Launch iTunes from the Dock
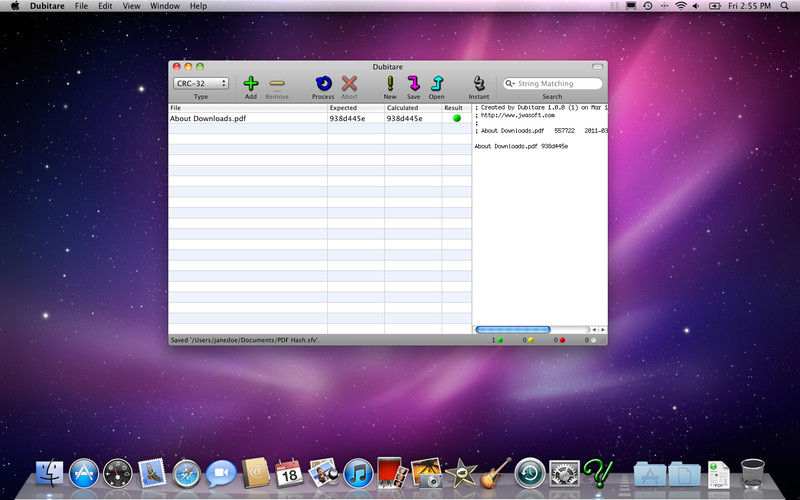The image size is (800, 500). (358, 473)
